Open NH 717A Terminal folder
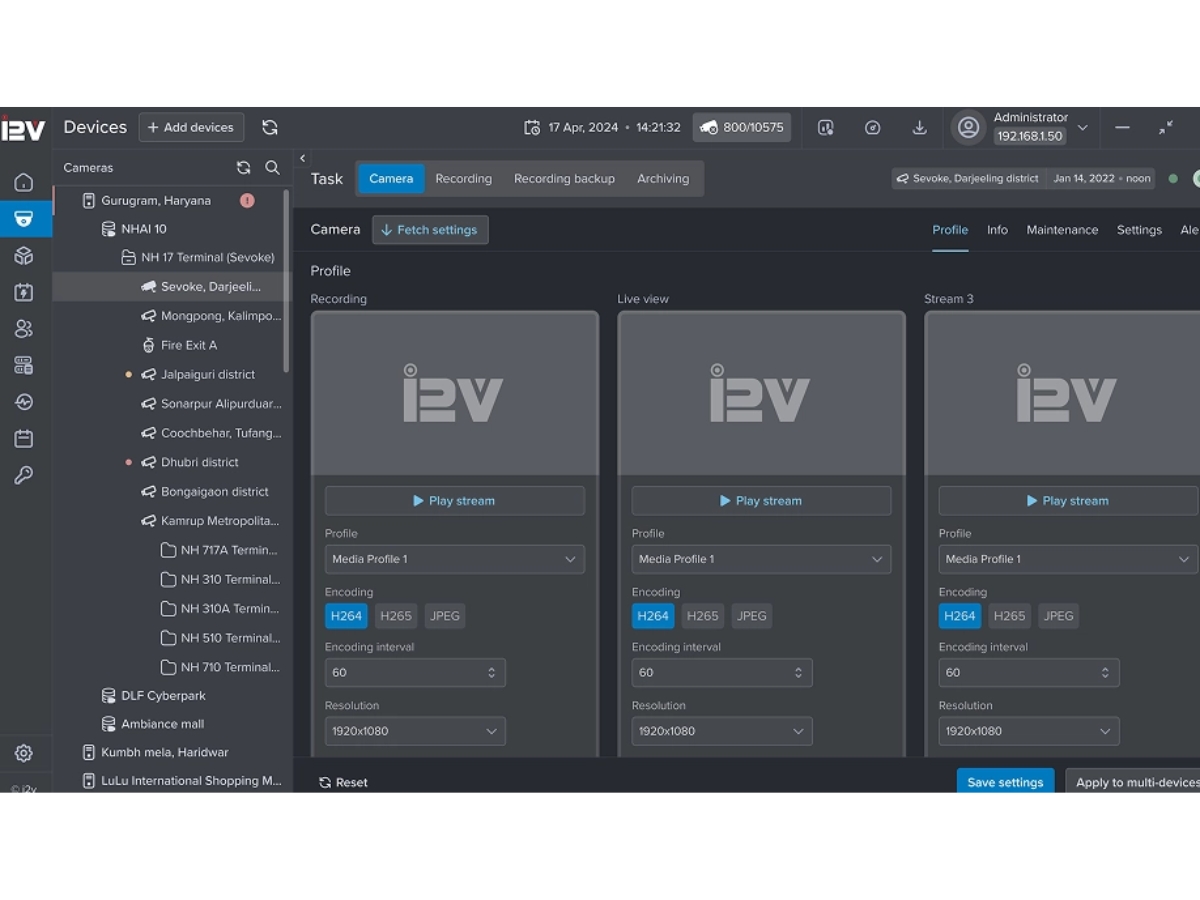1200x900 pixels. (x=220, y=550)
